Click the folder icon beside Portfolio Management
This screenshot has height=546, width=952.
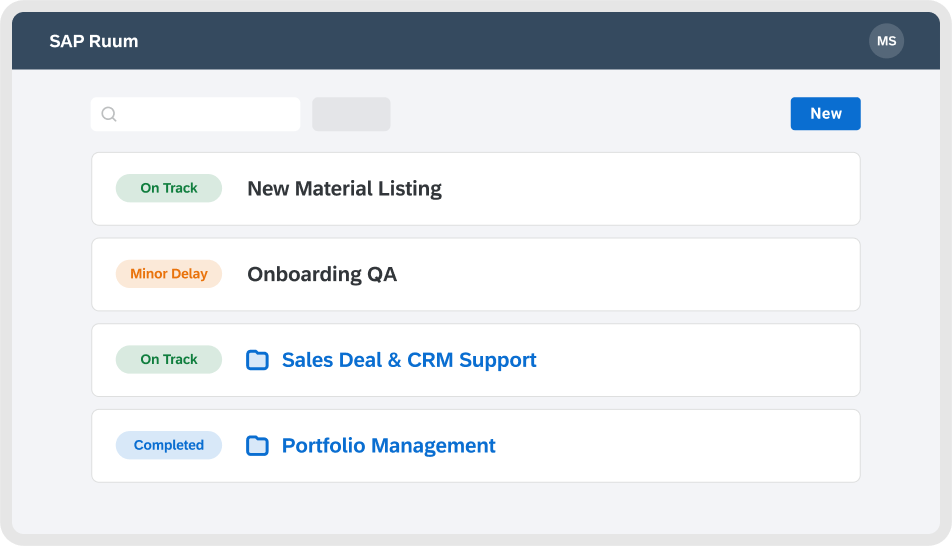coord(257,446)
